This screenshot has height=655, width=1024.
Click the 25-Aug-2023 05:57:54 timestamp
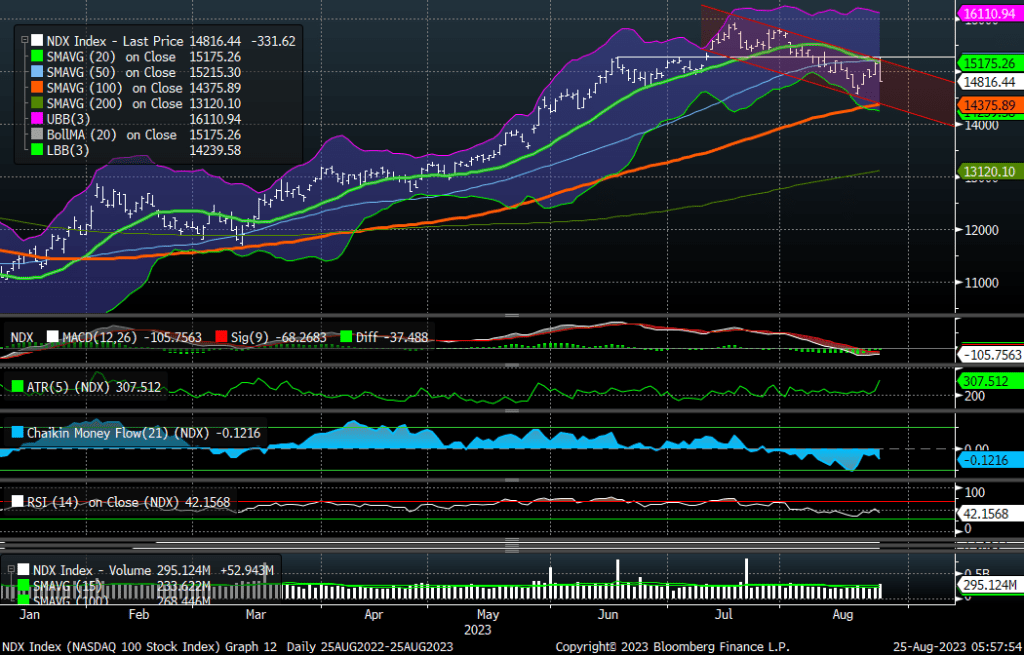click(957, 647)
